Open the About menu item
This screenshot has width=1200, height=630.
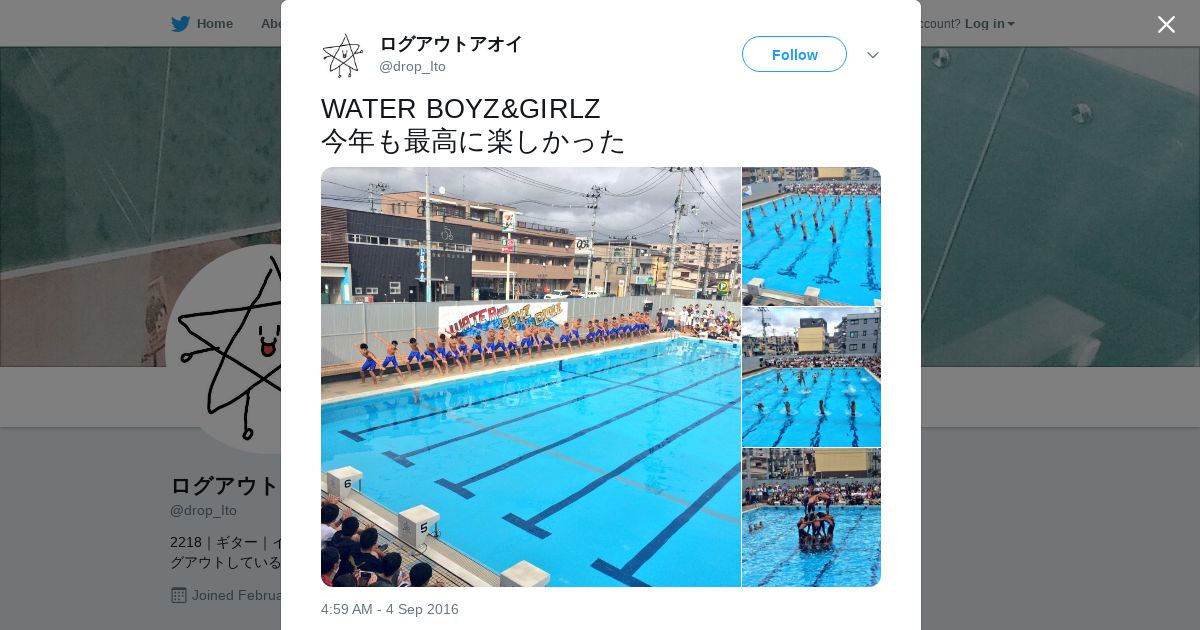click(270, 24)
